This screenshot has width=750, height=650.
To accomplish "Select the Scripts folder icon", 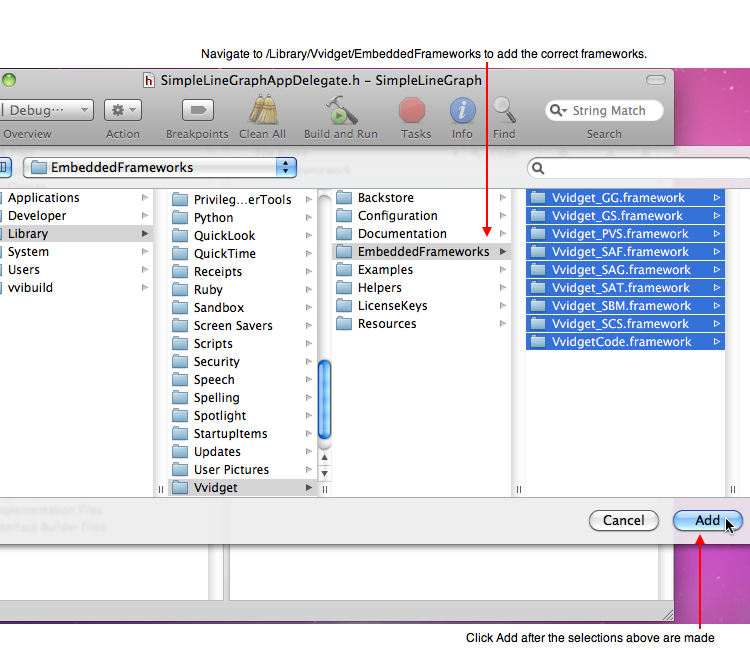I will click(180, 343).
